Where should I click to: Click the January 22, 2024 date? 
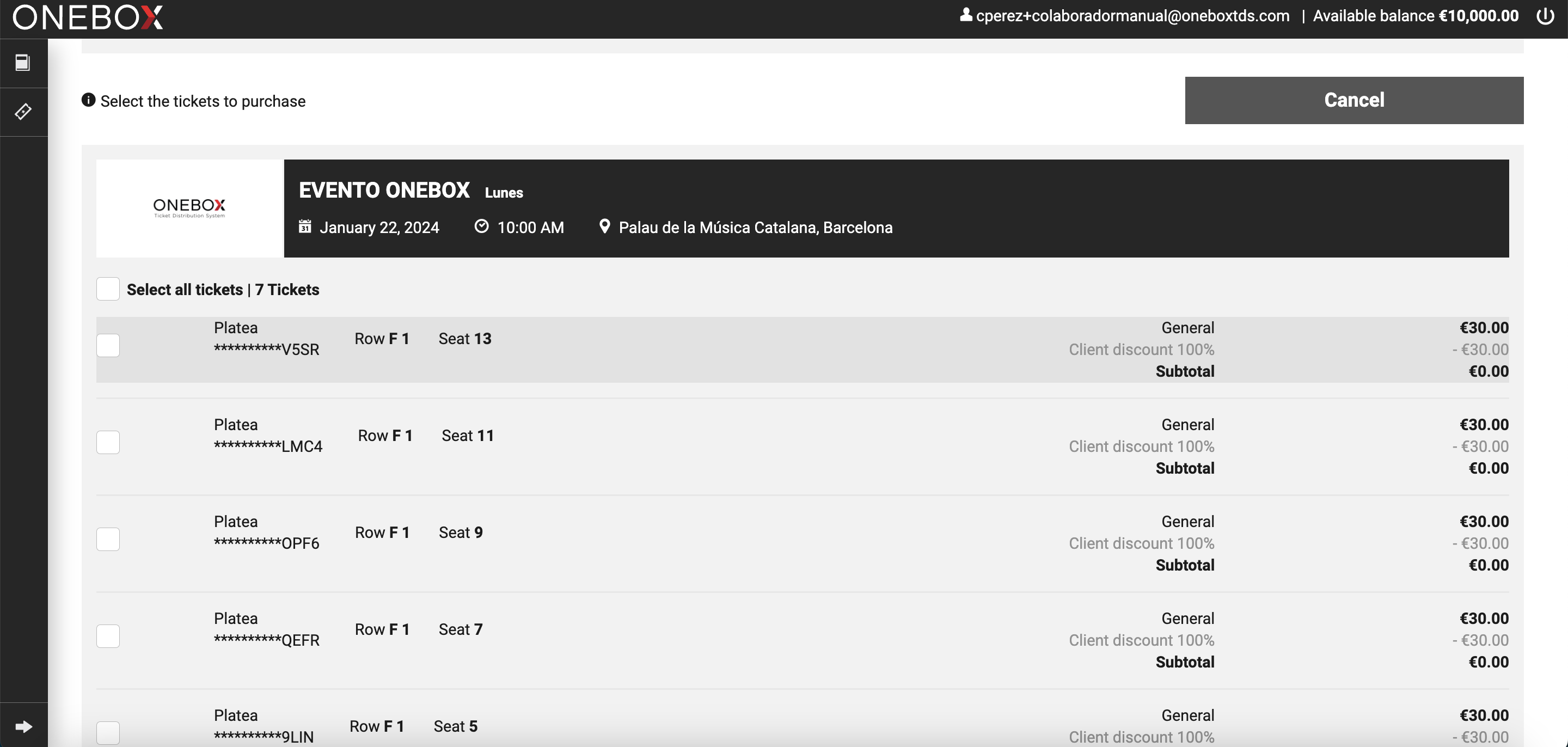coord(379,228)
